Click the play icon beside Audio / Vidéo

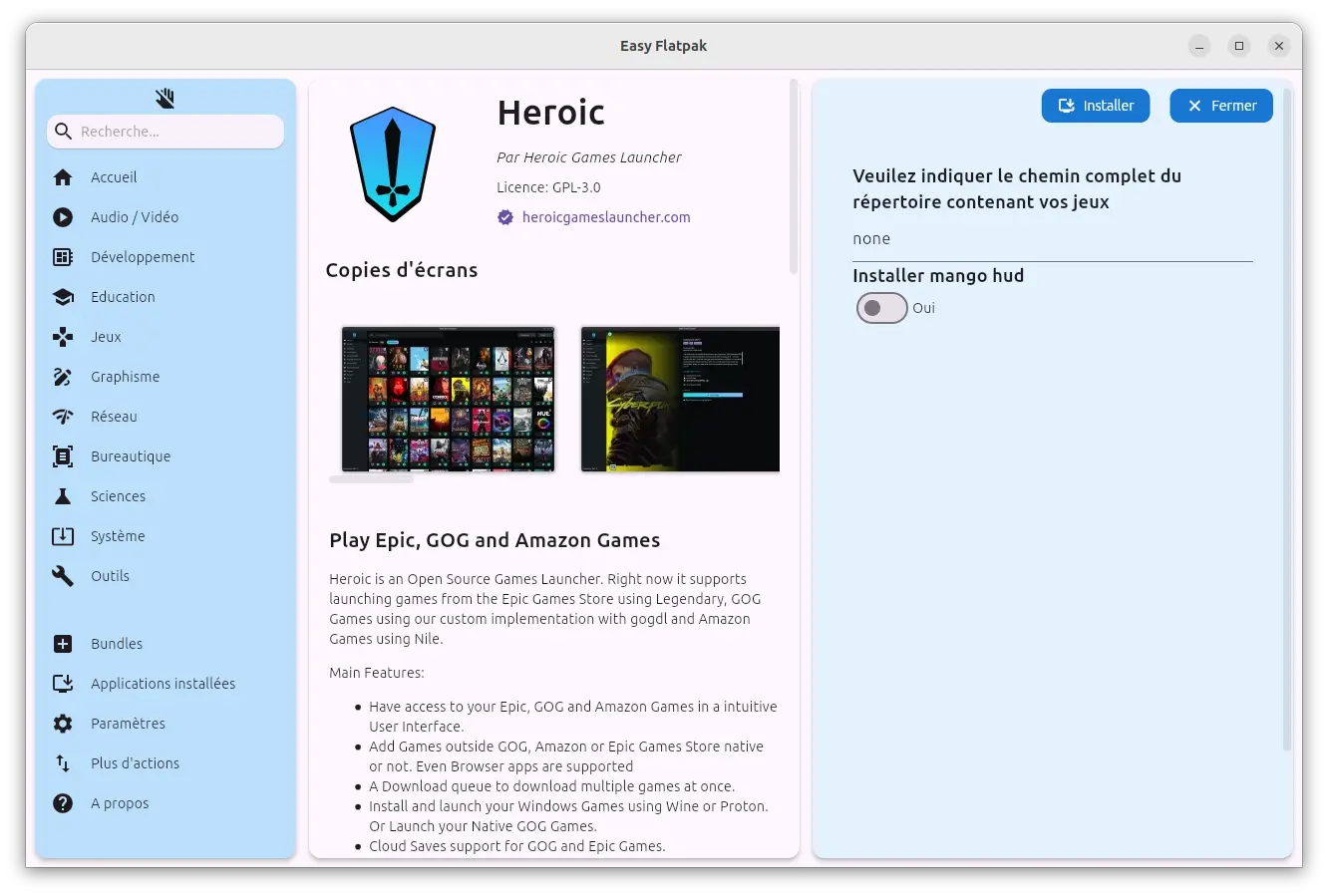tap(63, 217)
